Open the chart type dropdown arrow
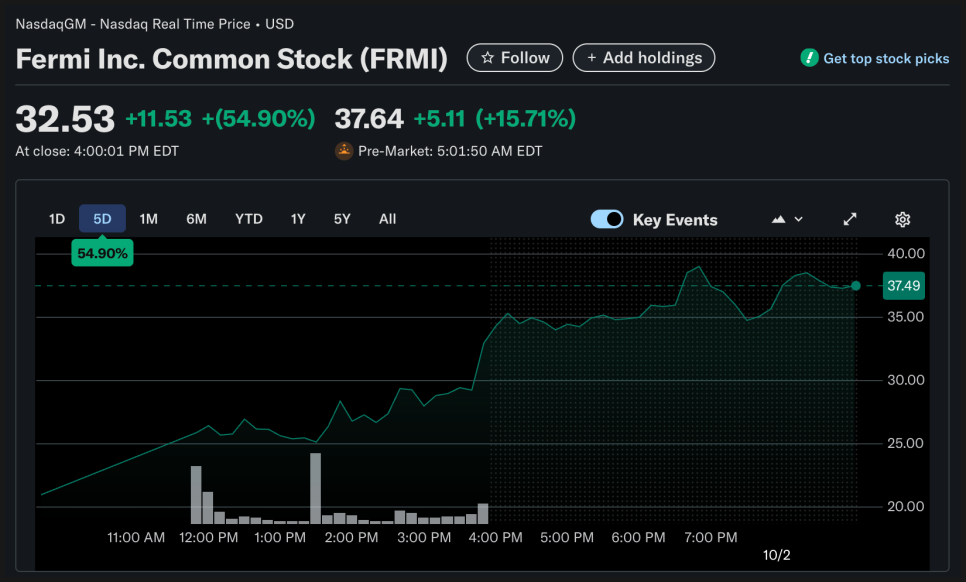 798,219
